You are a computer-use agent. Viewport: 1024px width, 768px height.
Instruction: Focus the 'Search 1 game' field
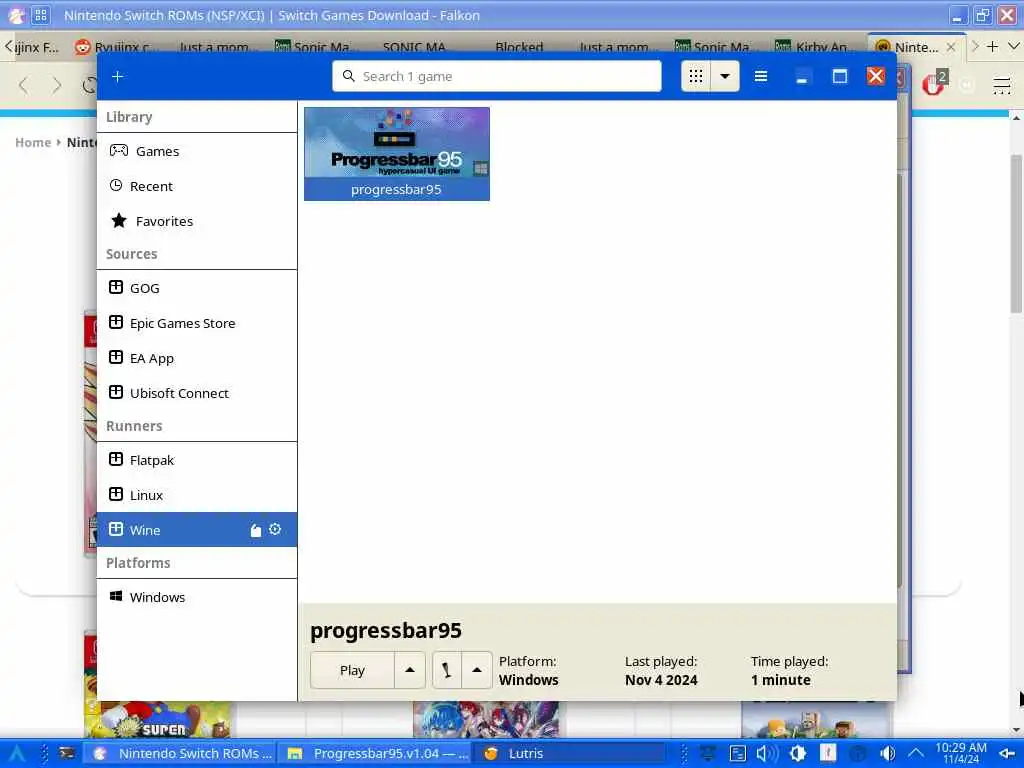pos(497,76)
